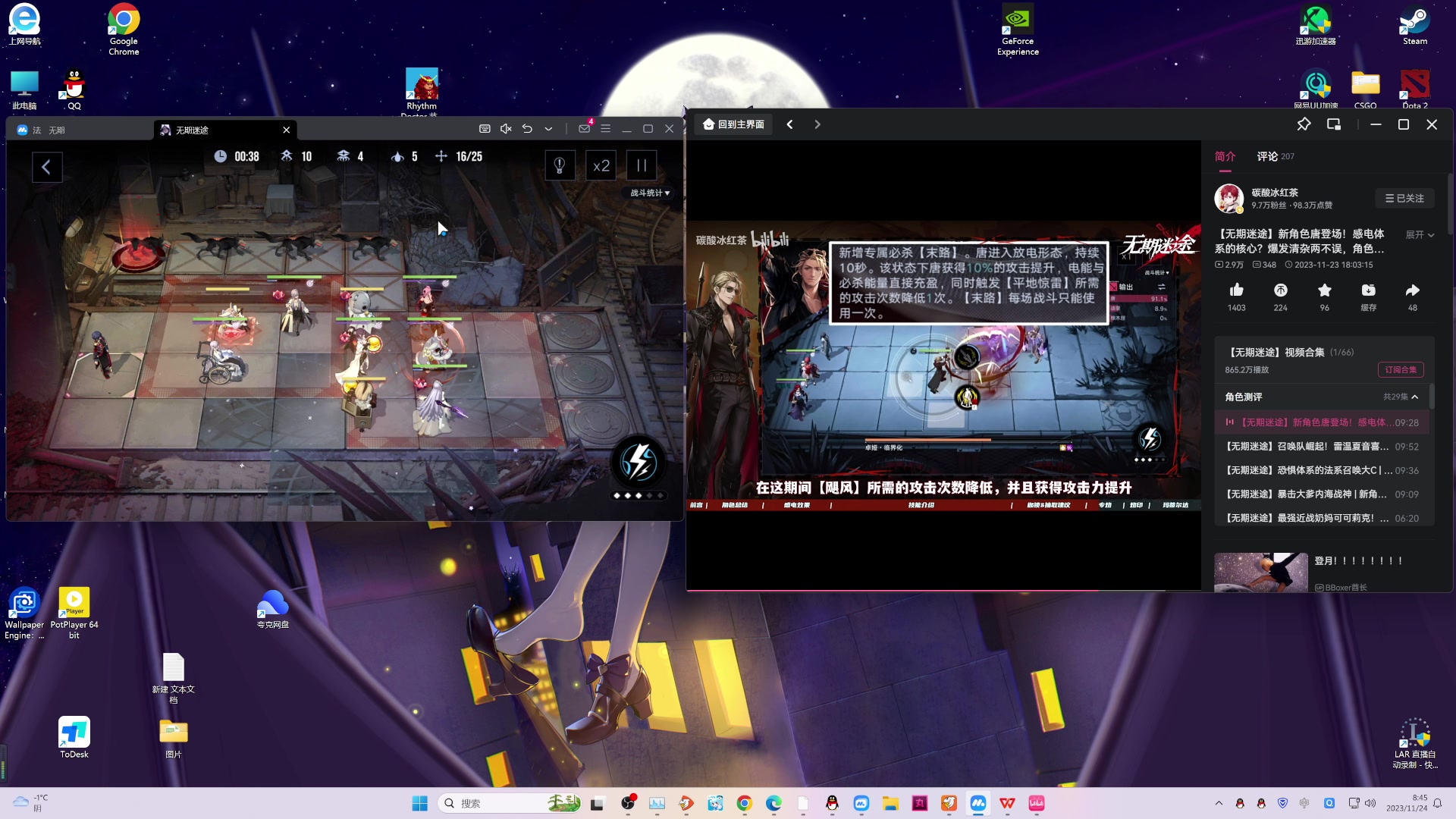Expand video description with 展开
Viewport: 1456px width, 819px height.
1420,235
